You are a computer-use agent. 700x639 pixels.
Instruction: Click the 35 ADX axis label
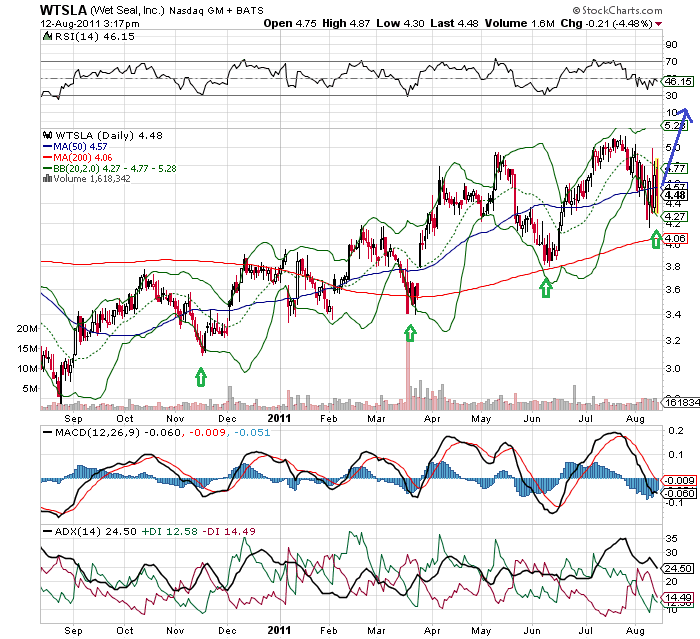click(671, 539)
